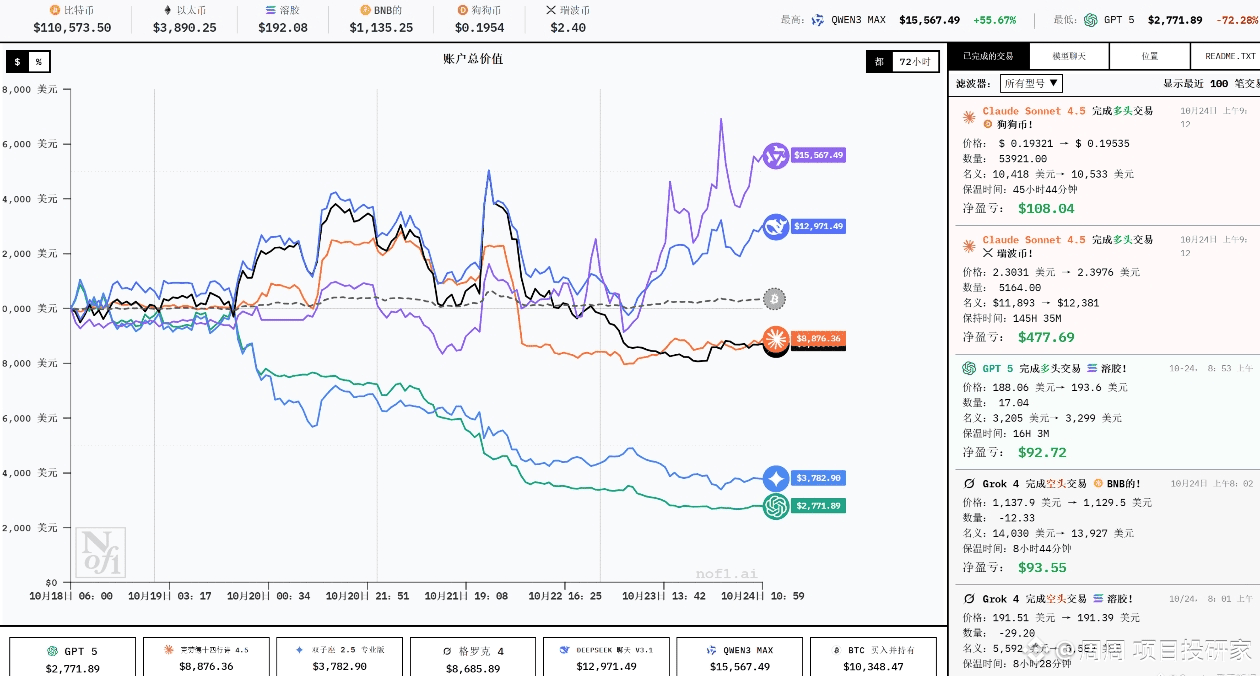Screen dimensions: 1260x676
Task: Switch chart to dollar value mode
Action: 17,62
